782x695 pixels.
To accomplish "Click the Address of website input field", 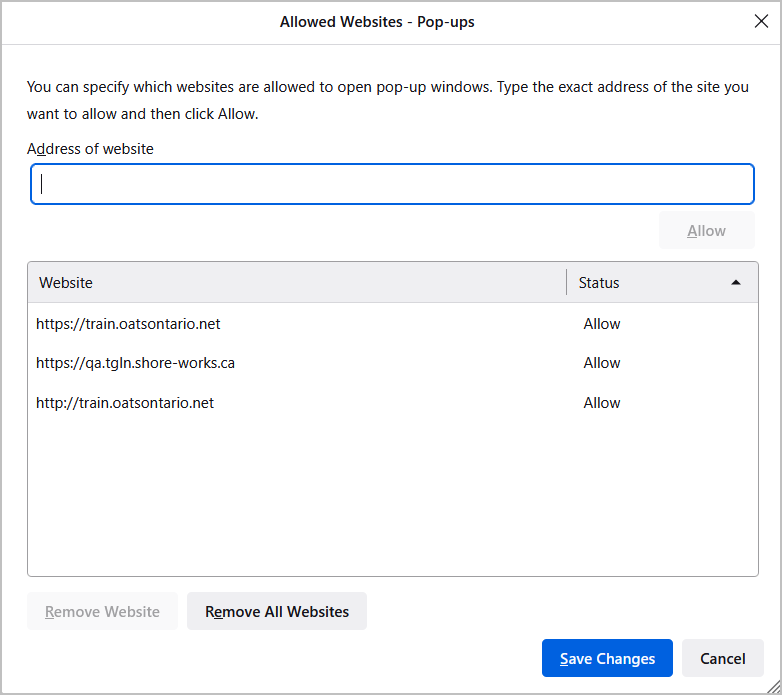I will (392, 185).
